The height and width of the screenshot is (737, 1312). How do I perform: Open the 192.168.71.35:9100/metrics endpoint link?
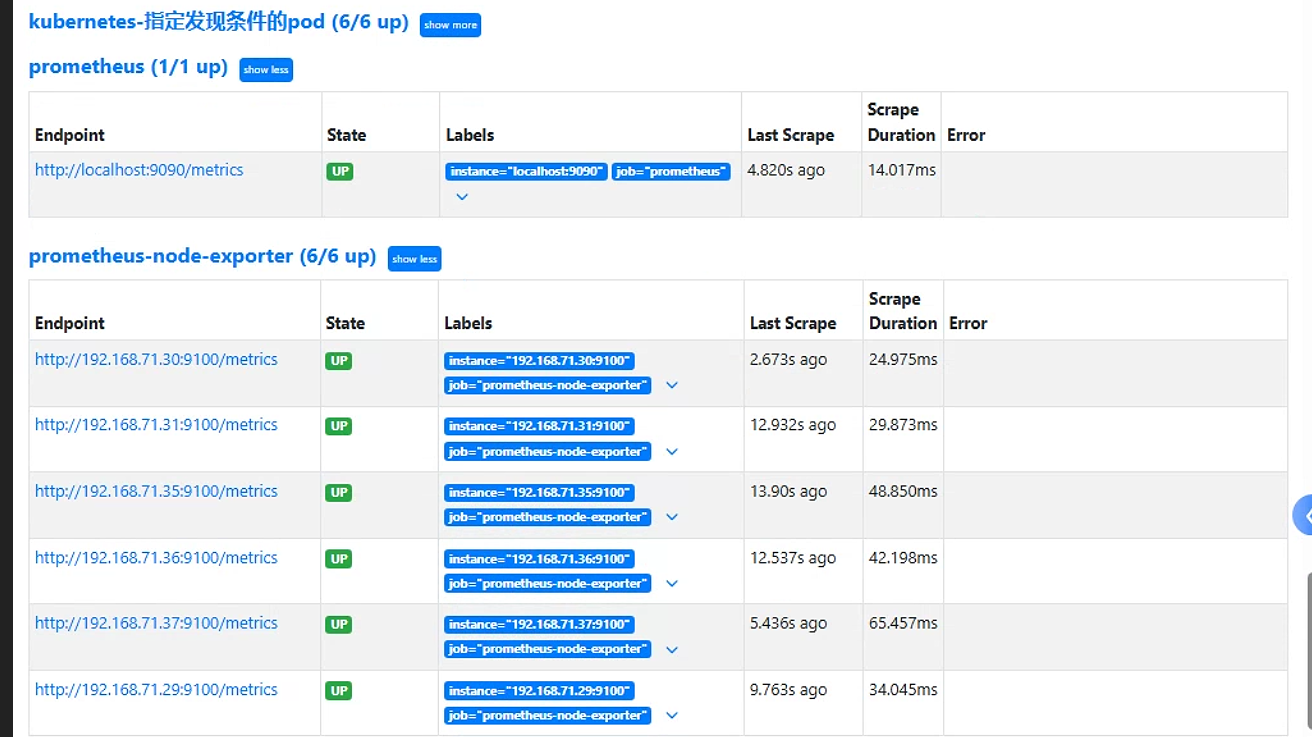[x=156, y=491]
